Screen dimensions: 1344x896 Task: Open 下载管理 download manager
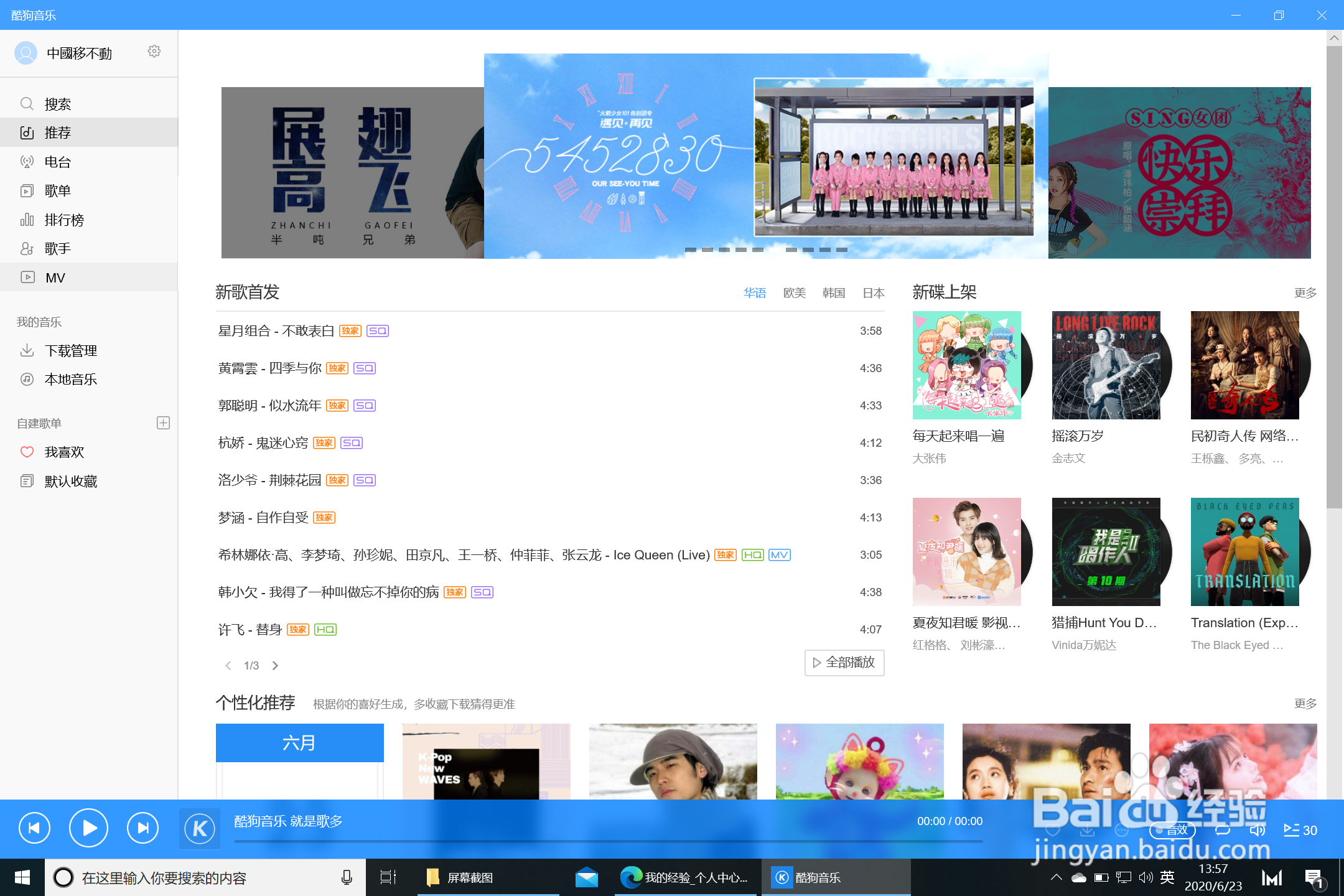point(89,350)
